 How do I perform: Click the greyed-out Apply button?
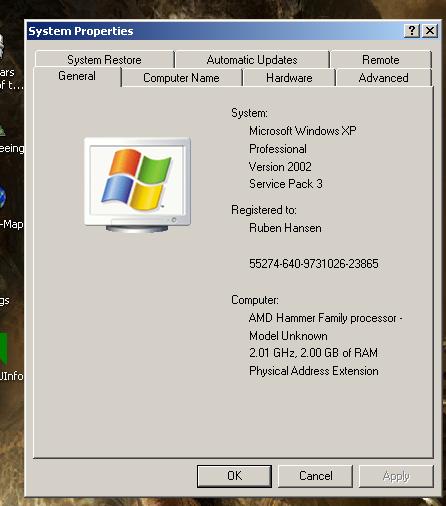pos(396,476)
